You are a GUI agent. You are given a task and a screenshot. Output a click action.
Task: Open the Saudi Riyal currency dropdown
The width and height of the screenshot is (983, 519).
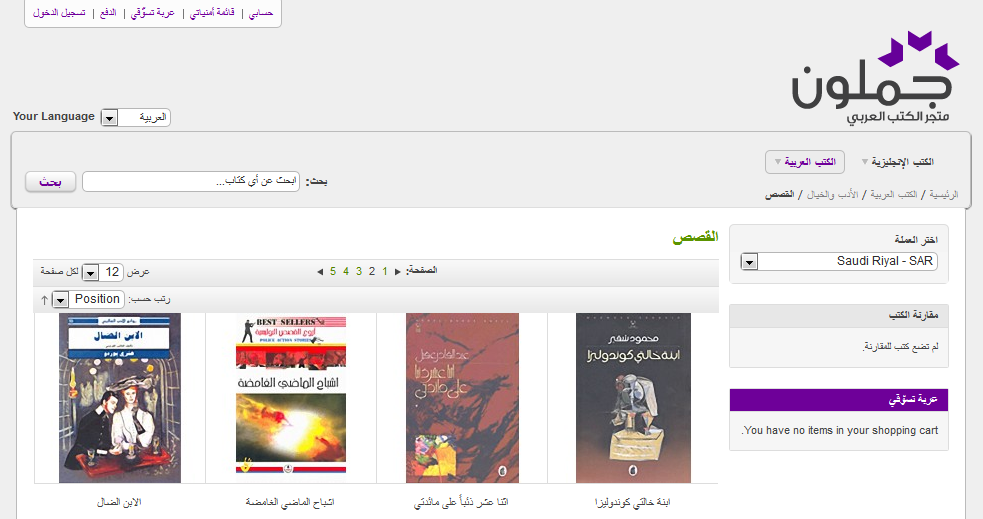pos(839,261)
